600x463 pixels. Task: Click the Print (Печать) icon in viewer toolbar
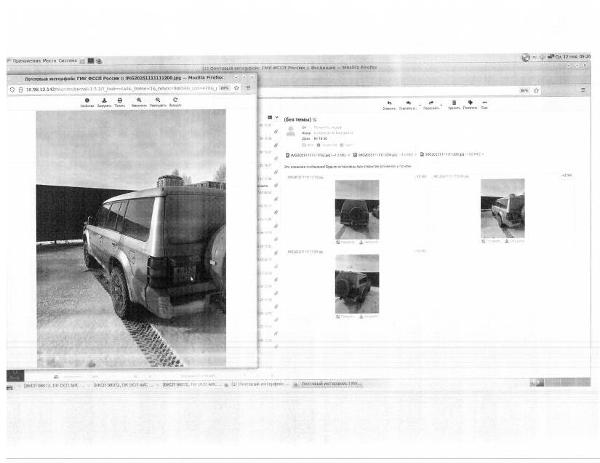pyautogui.click(x=120, y=101)
